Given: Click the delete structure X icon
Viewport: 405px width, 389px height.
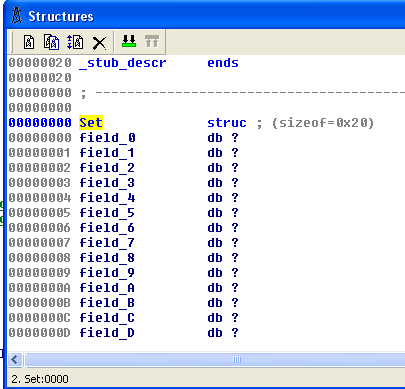Looking at the screenshot, I should pyautogui.click(x=99, y=43).
